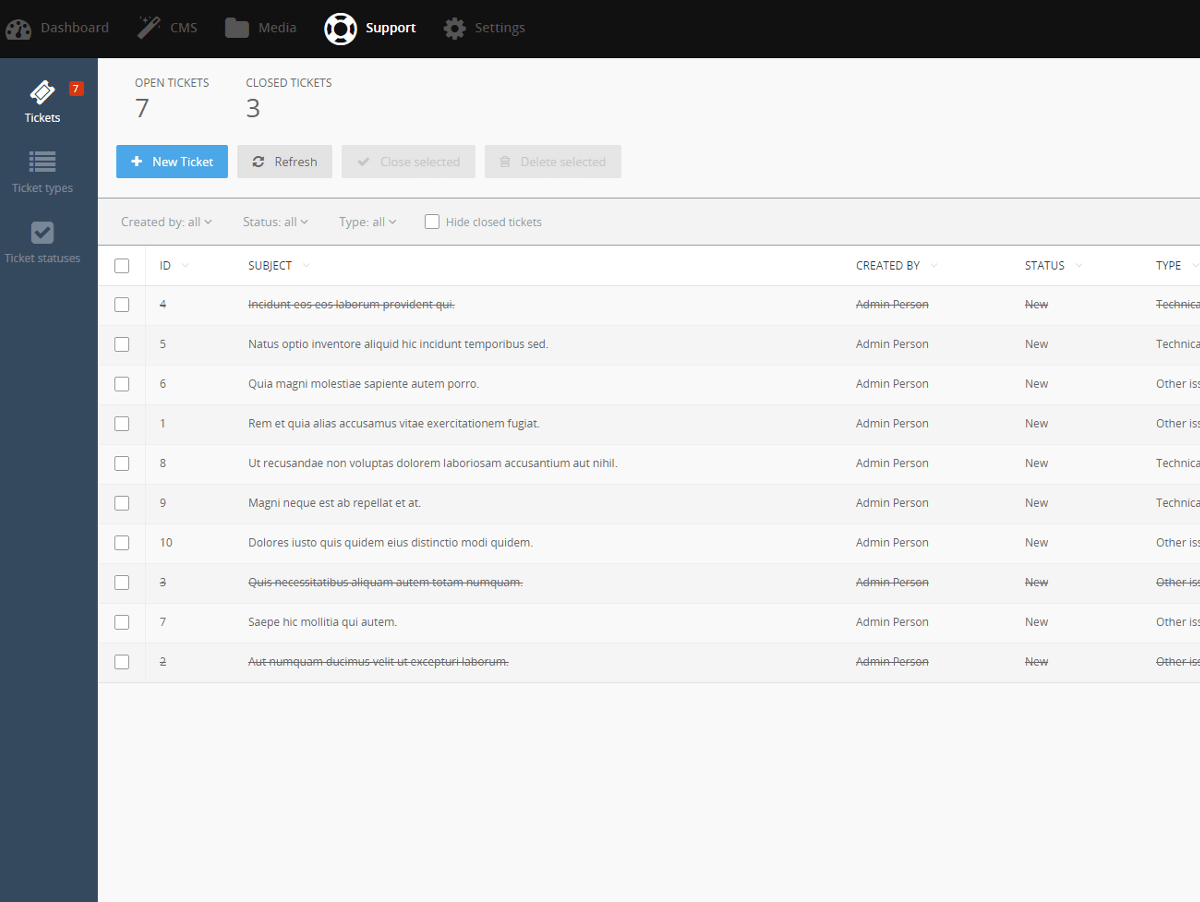
Task: Select checkbox for ticket ID 4
Action: [x=122, y=305]
